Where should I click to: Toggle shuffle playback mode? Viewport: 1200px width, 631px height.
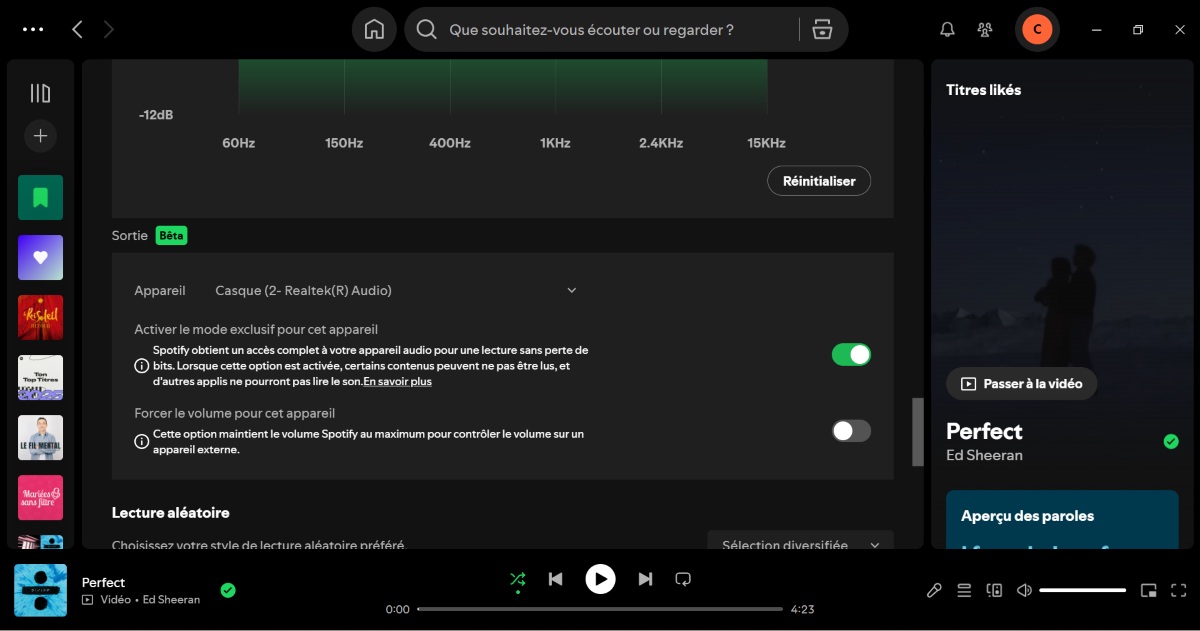pyautogui.click(x=518, y=578)
